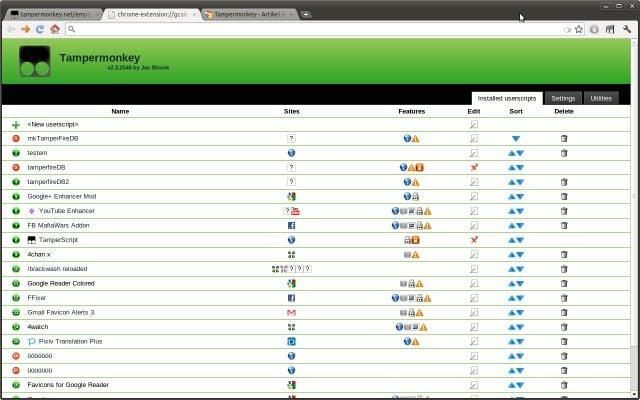640x400 pixels.
Task: Edit the Google+ Enhancer Mod script
Action: point(473,197)
